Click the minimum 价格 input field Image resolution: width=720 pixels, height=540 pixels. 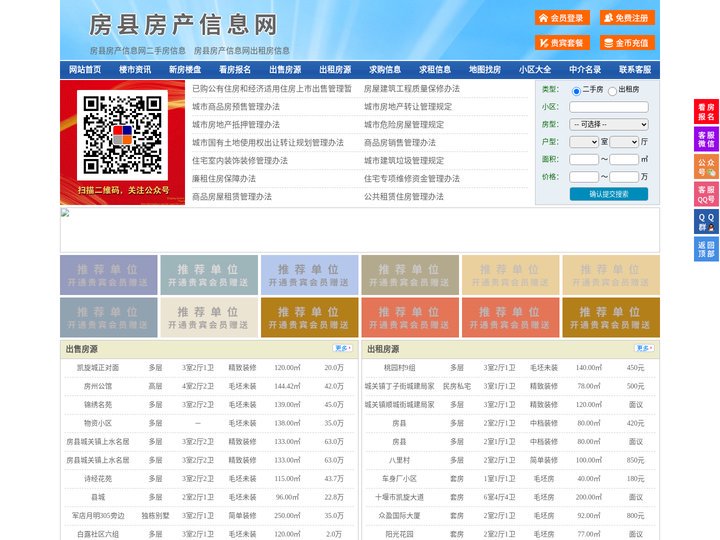(x=584, y=177)
